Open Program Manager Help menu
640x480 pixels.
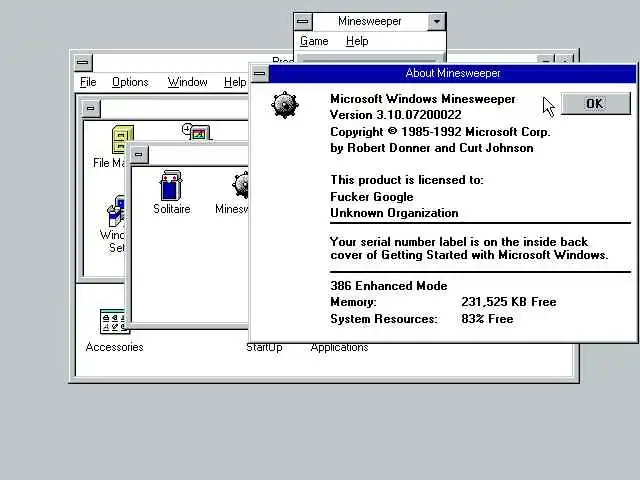pos(235,82)
